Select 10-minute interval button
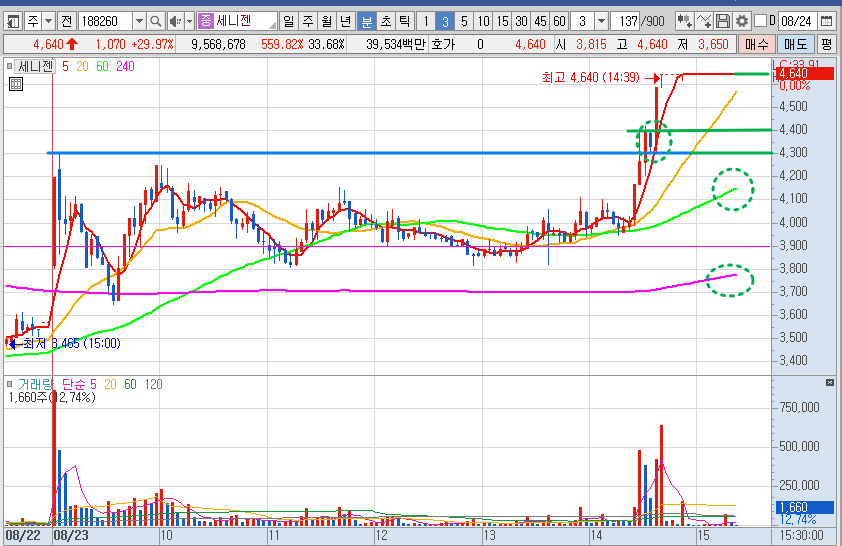 click(483, 21)
